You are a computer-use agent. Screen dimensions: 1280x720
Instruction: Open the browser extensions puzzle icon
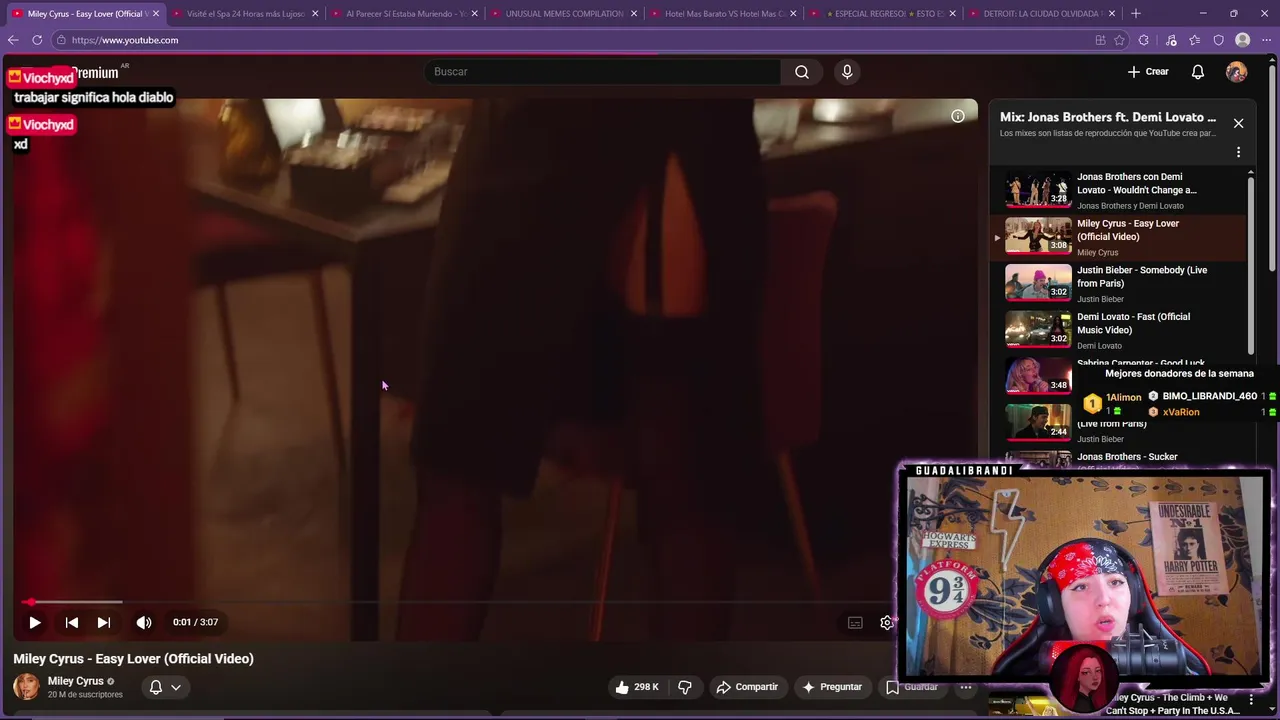pyautogui.click(x=1144, y=40)
